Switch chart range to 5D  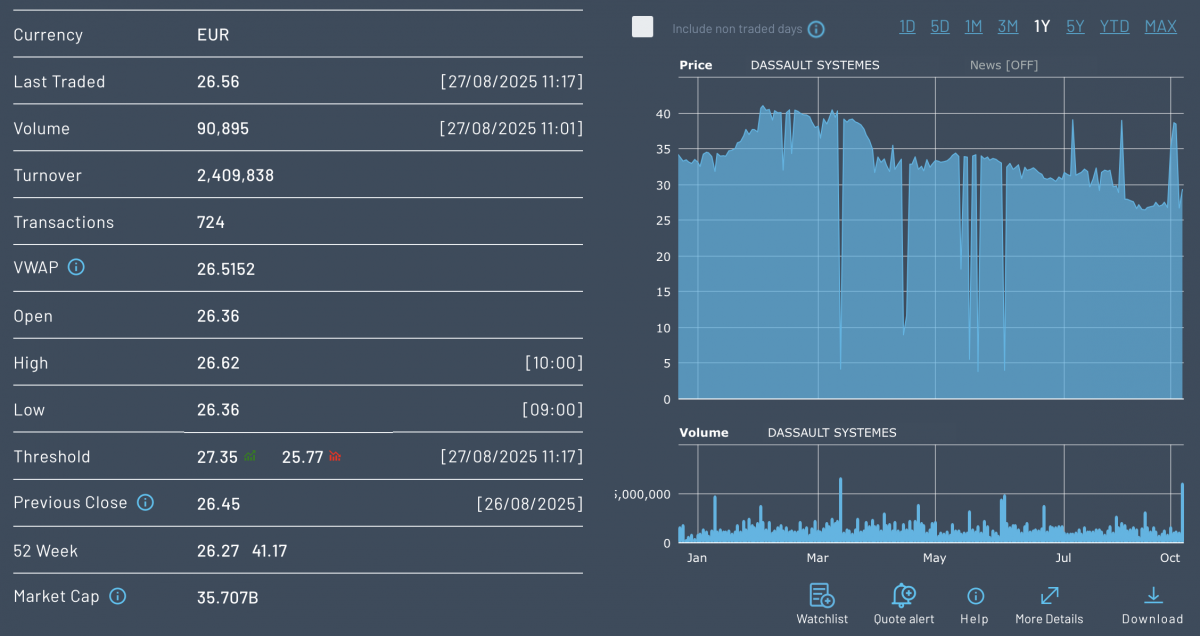940,27
